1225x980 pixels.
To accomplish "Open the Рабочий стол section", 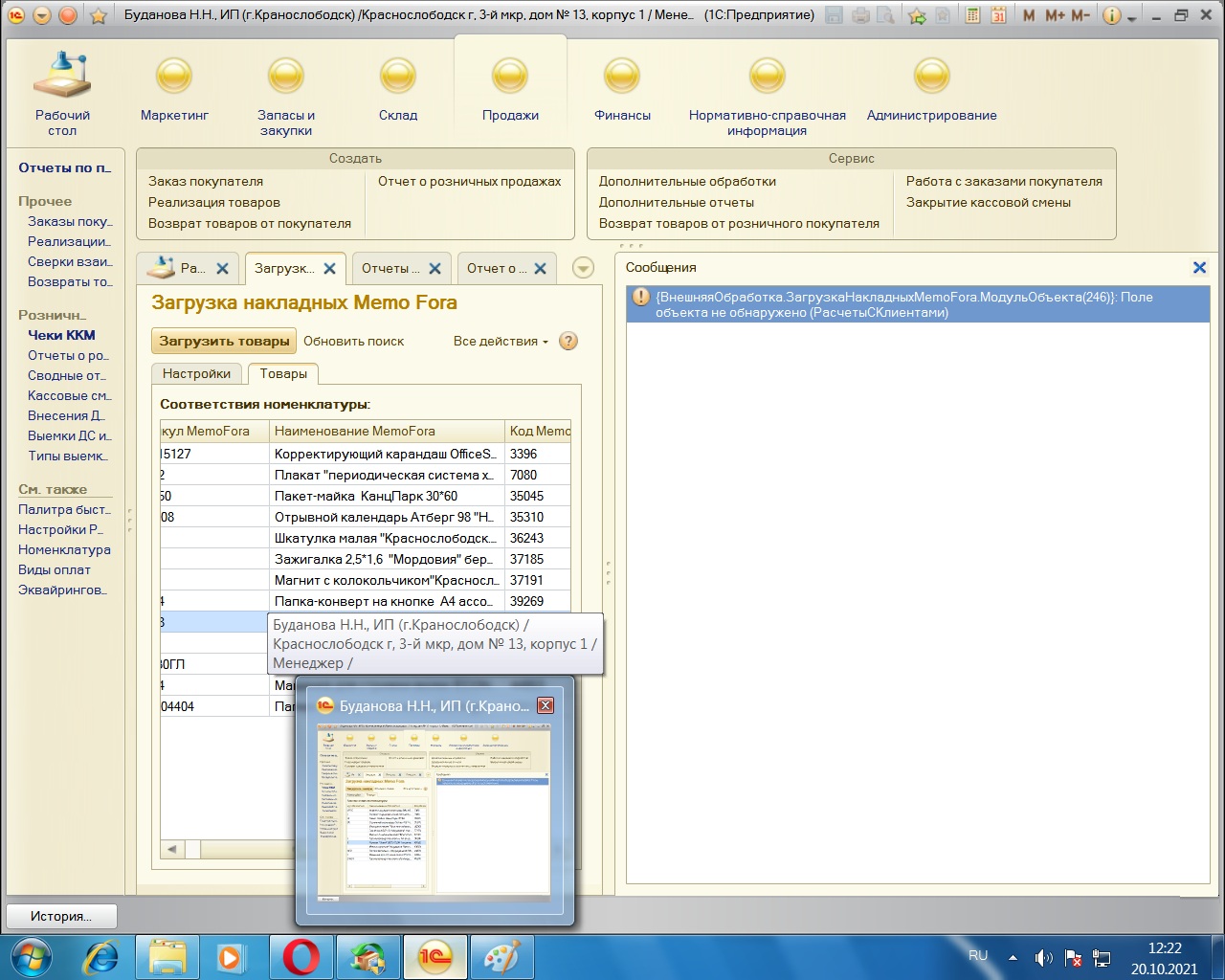I will (x=62, y=92).
